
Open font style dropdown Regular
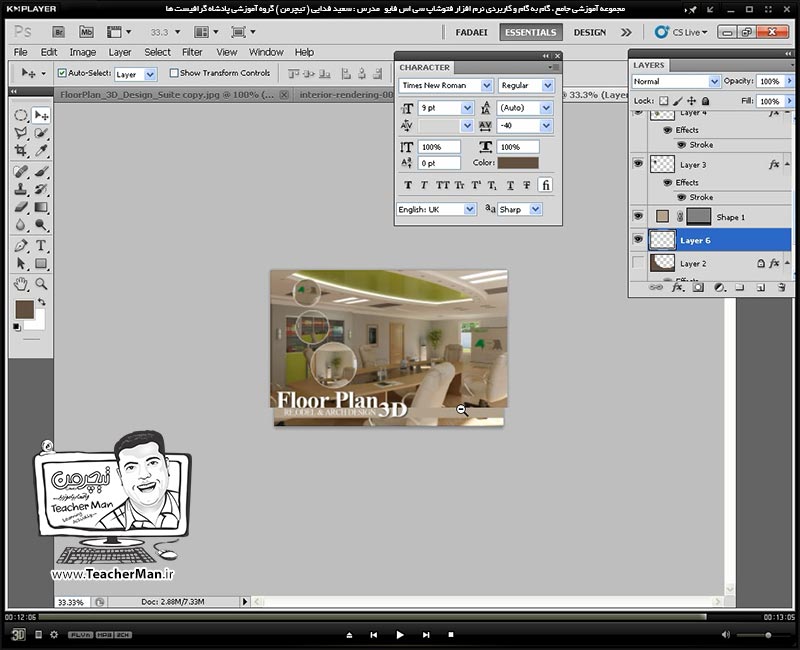click(547, 86)
